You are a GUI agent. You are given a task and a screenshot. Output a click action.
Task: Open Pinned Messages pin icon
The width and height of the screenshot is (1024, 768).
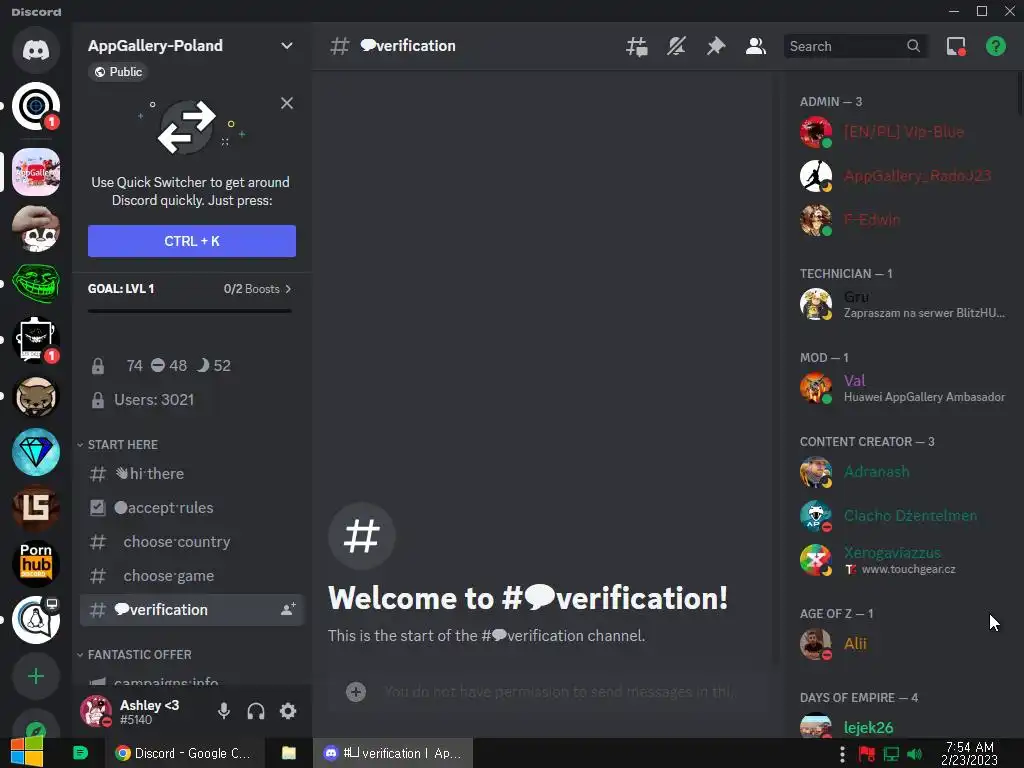[716, 46]
